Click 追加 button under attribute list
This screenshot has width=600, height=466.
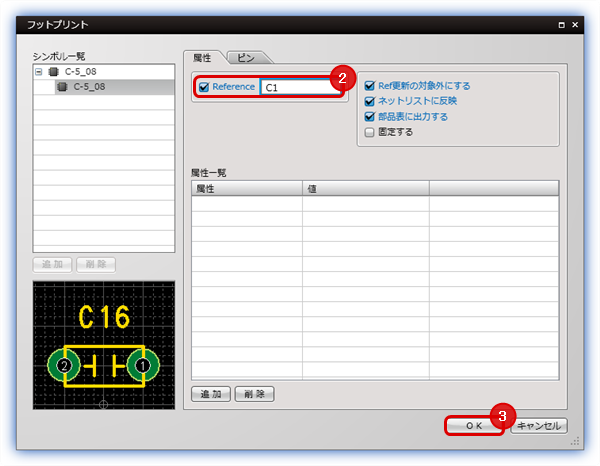click(x=211, y=394)
